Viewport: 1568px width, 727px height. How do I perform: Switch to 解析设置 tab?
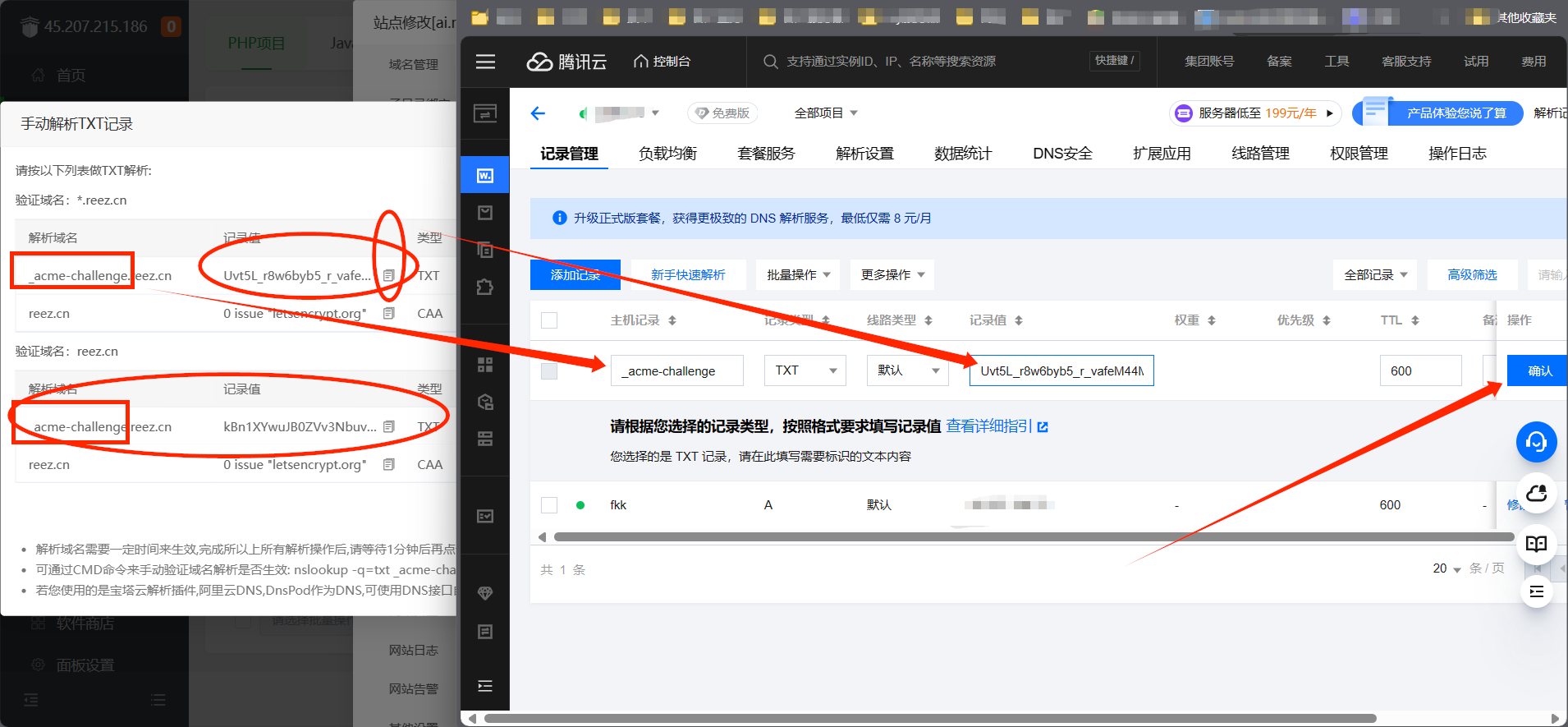[x=864, y=154]
